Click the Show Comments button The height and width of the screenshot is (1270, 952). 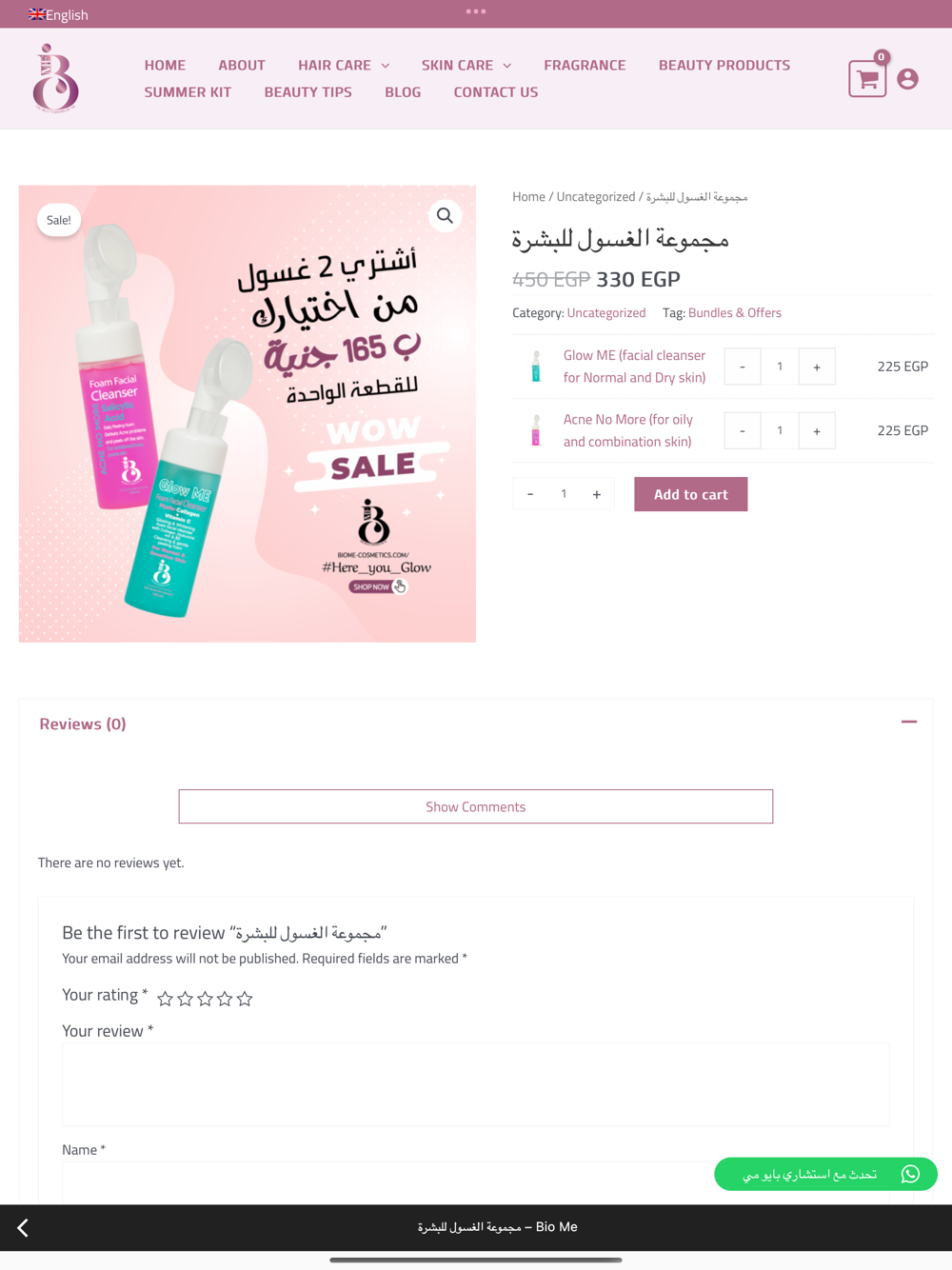[476, 806]
